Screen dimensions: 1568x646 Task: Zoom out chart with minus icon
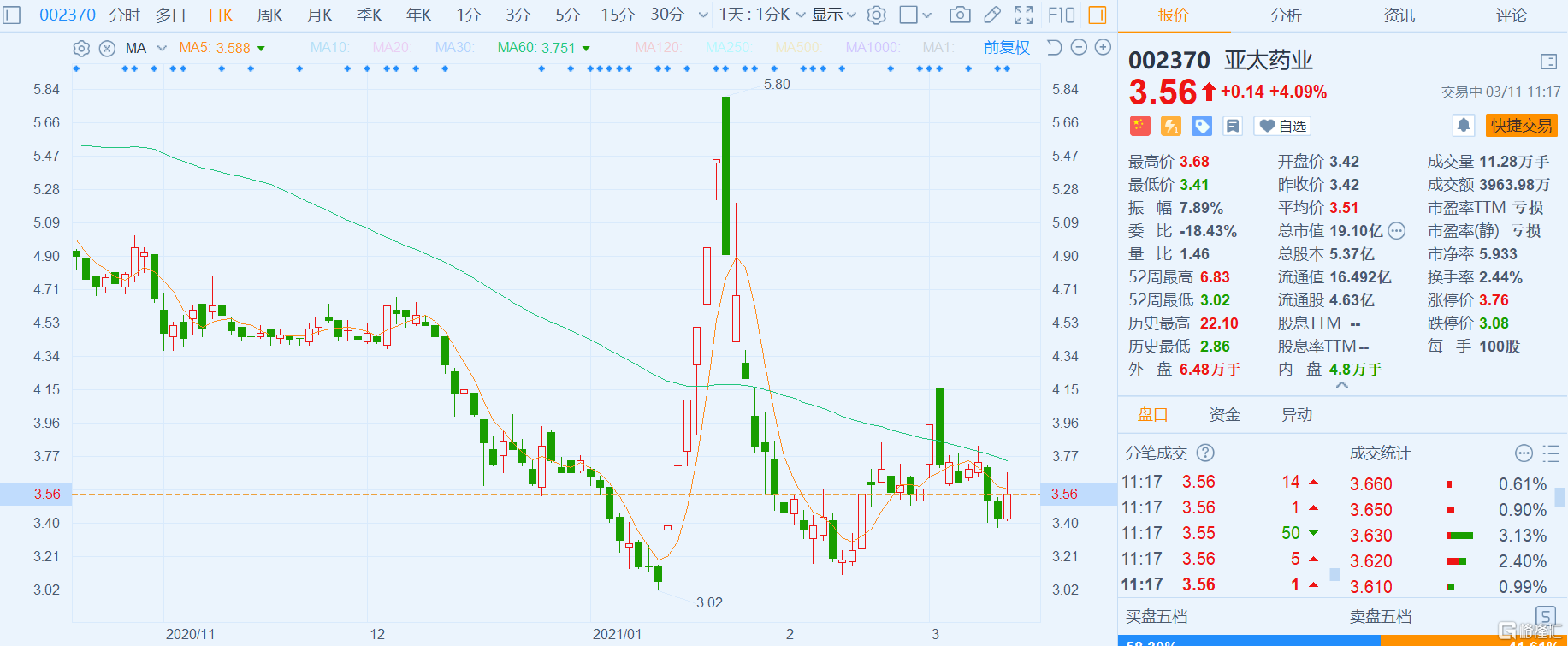click(1079, 47)
